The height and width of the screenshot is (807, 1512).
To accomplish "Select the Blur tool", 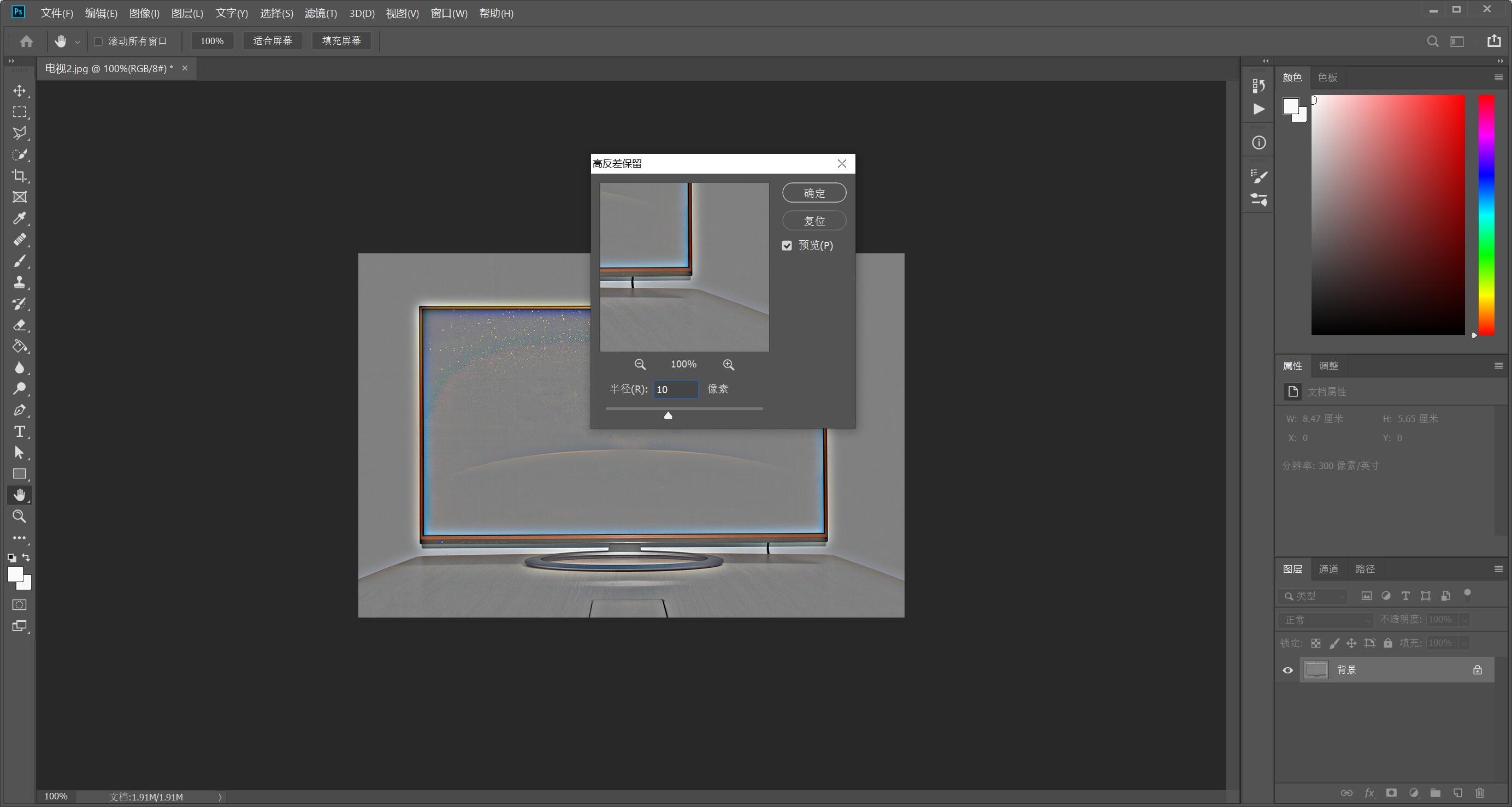I will point(19,367).
